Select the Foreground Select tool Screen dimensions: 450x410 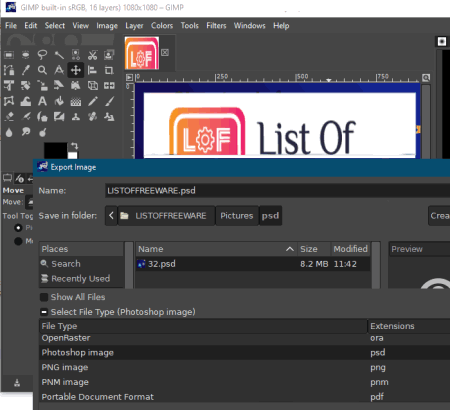[109, 55]
